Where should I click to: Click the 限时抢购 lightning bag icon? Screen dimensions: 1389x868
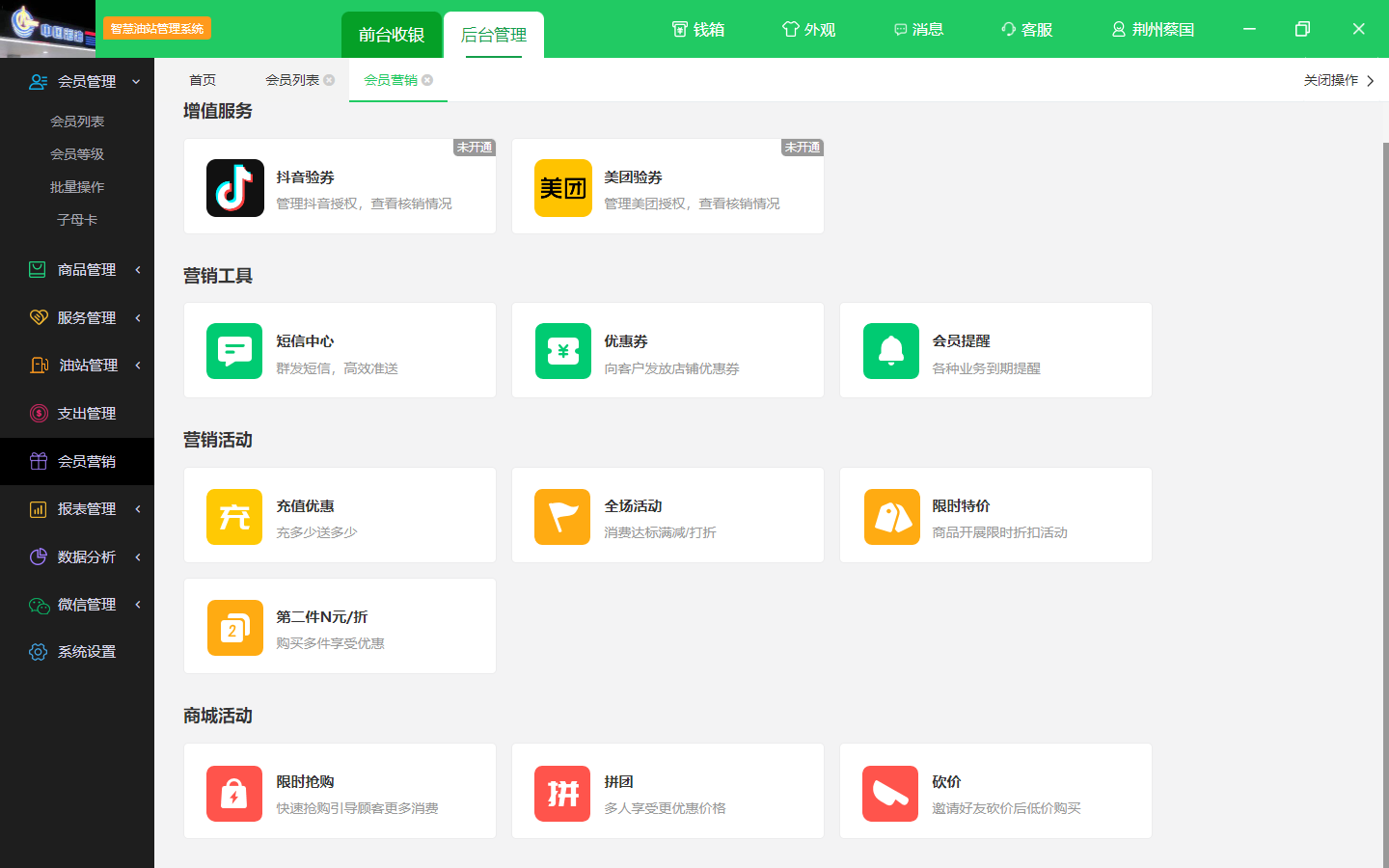pyautogui.click(x=234, y=794)
